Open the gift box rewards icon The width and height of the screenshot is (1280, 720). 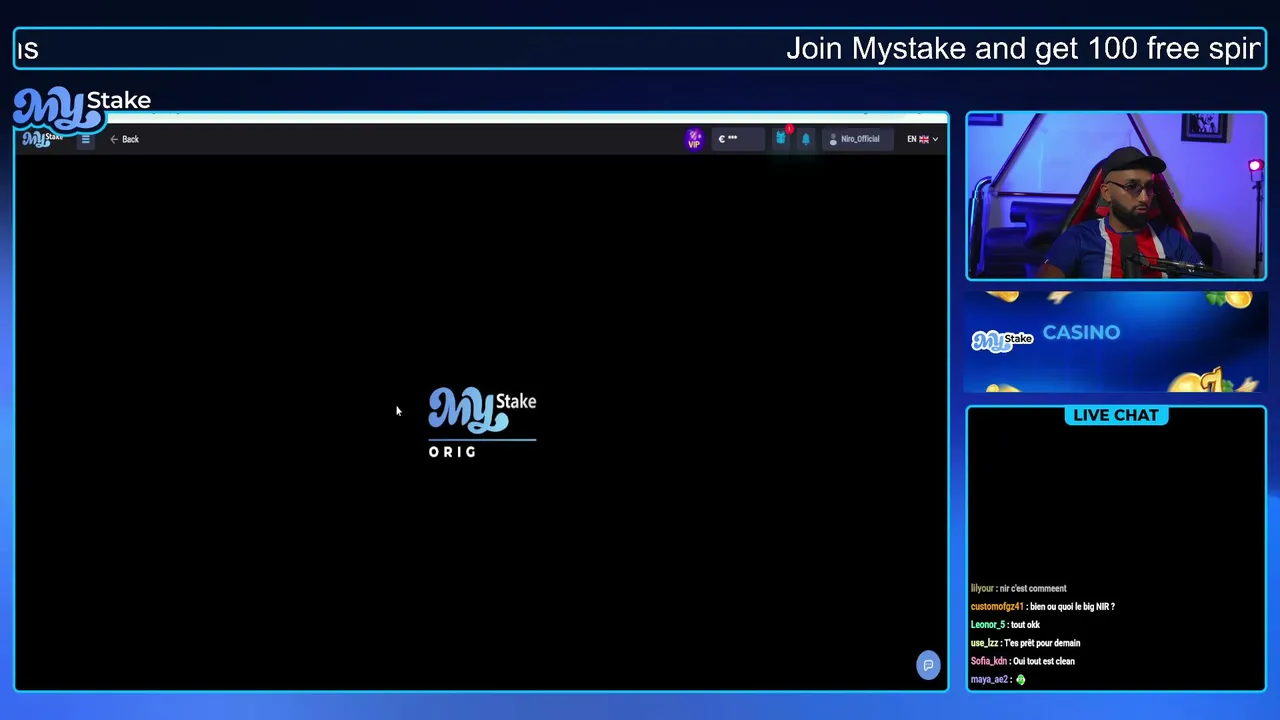pyautogui.click(x=781, y=139)
